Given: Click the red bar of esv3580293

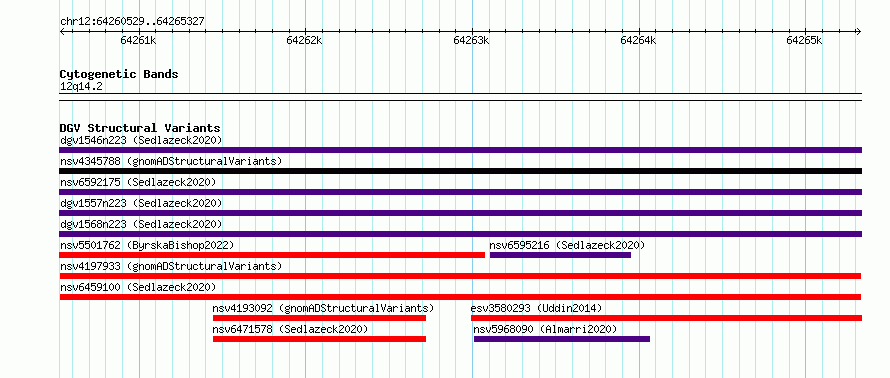Looking at the screenshot, I should click(x=666, y=318).
